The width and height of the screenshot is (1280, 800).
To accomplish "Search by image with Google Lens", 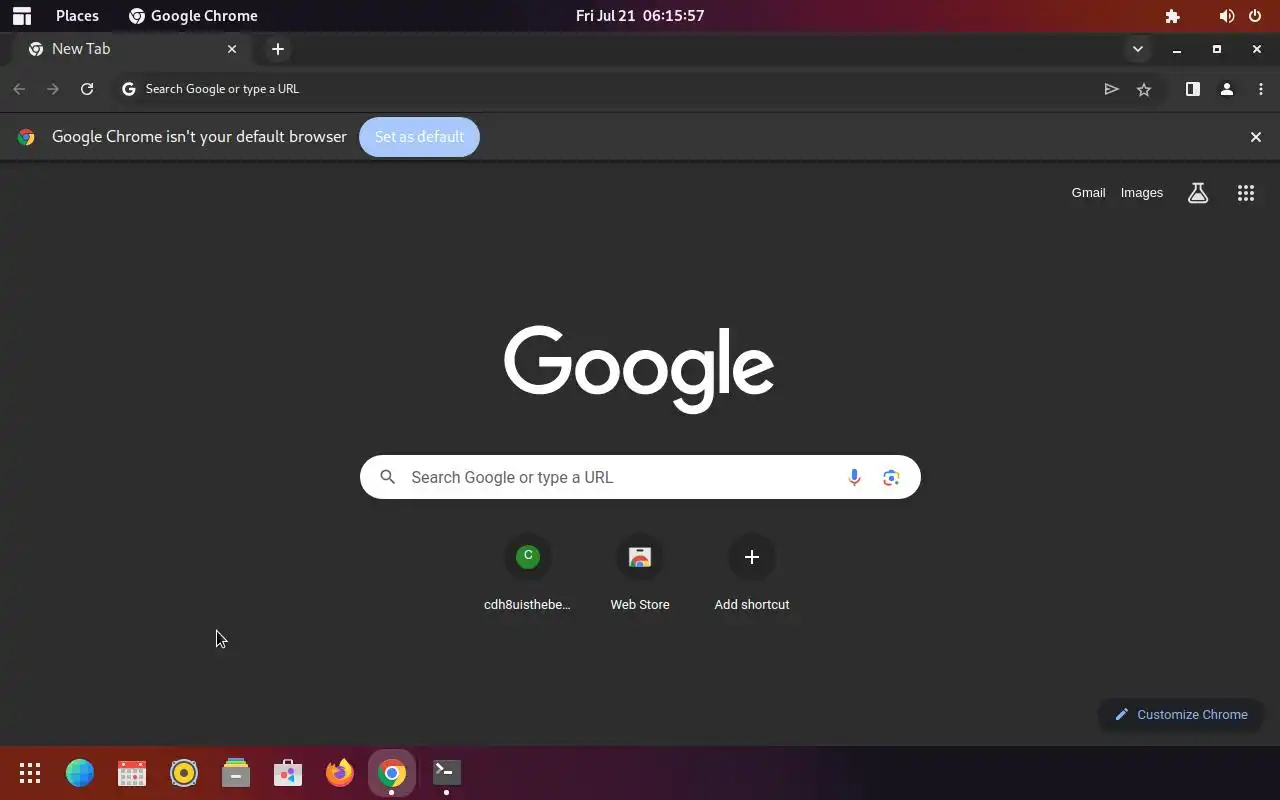I will click(x=891, y=478).
